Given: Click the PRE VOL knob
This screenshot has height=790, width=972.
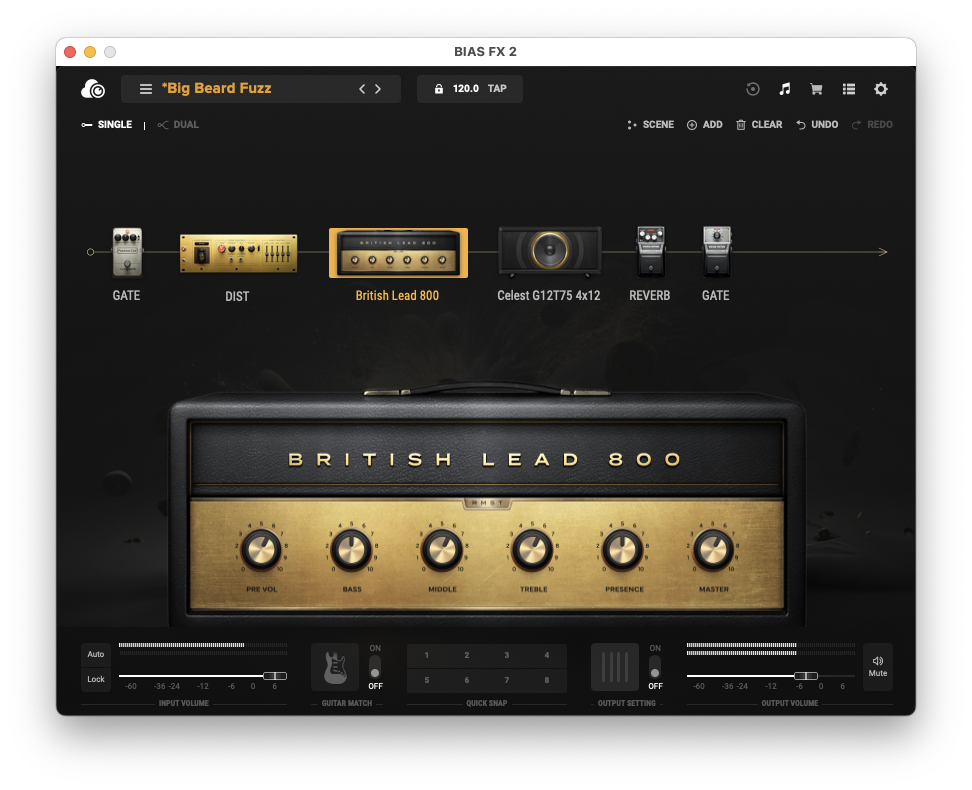Looking at the screenshot, I should coord(261,550).
